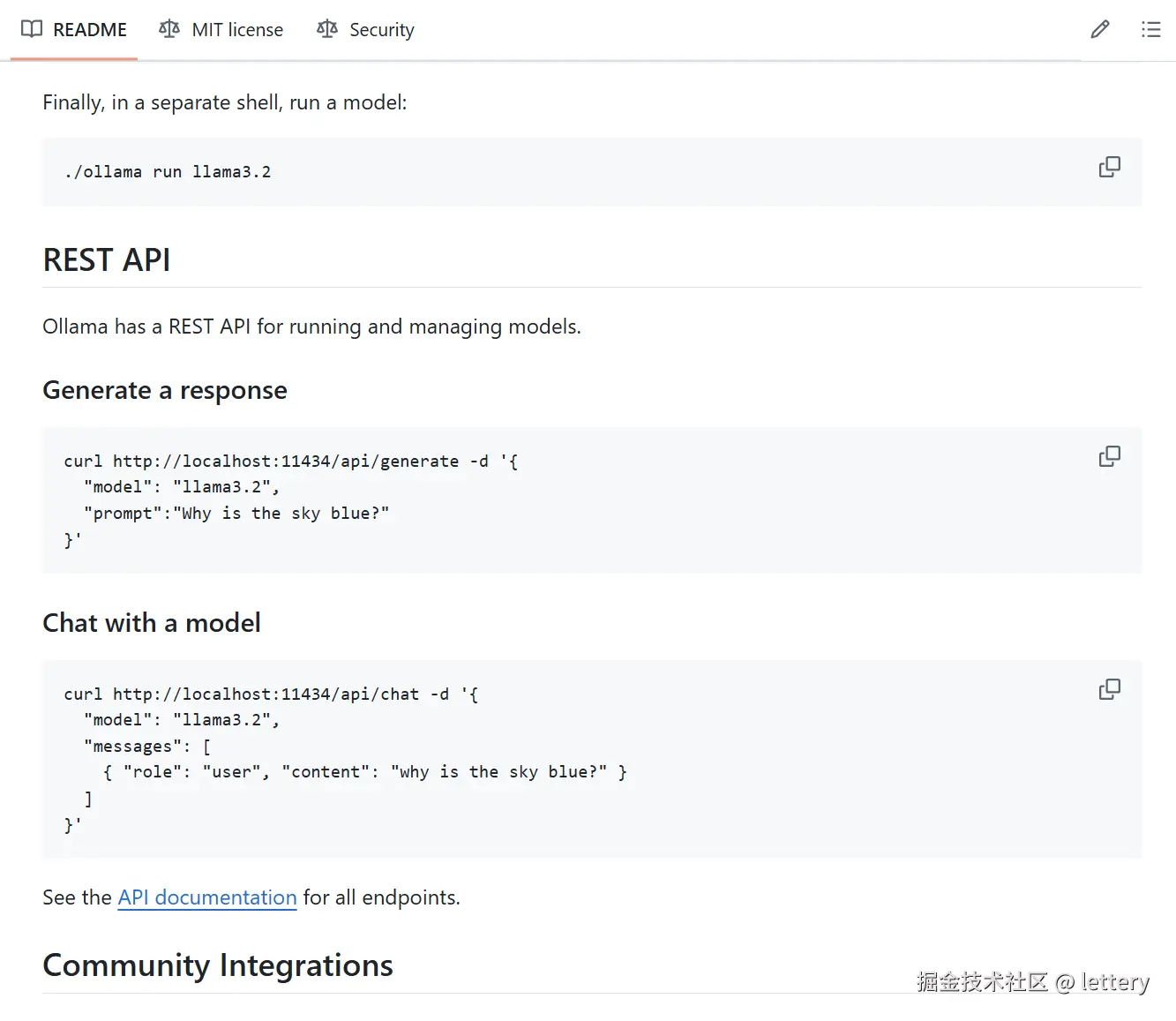The image size is (1176, 1021).
Task: Click the Generate a response heading
Action: tap(165, 390)
